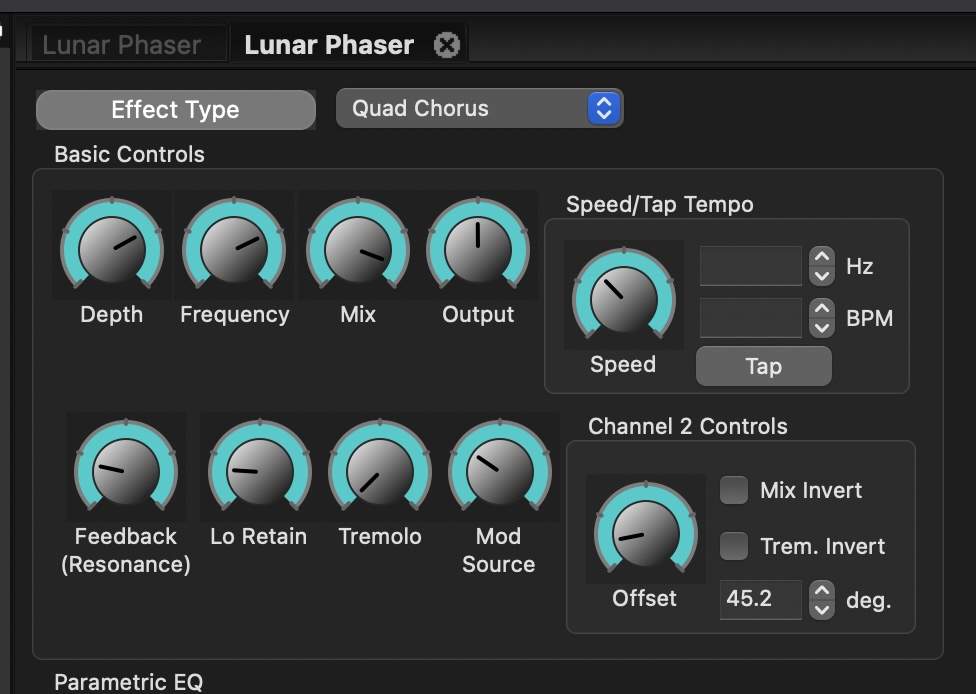976x694 pixels.
Task: Close the active Lunar Phaser tab
Action: click(x=447, y=45)
